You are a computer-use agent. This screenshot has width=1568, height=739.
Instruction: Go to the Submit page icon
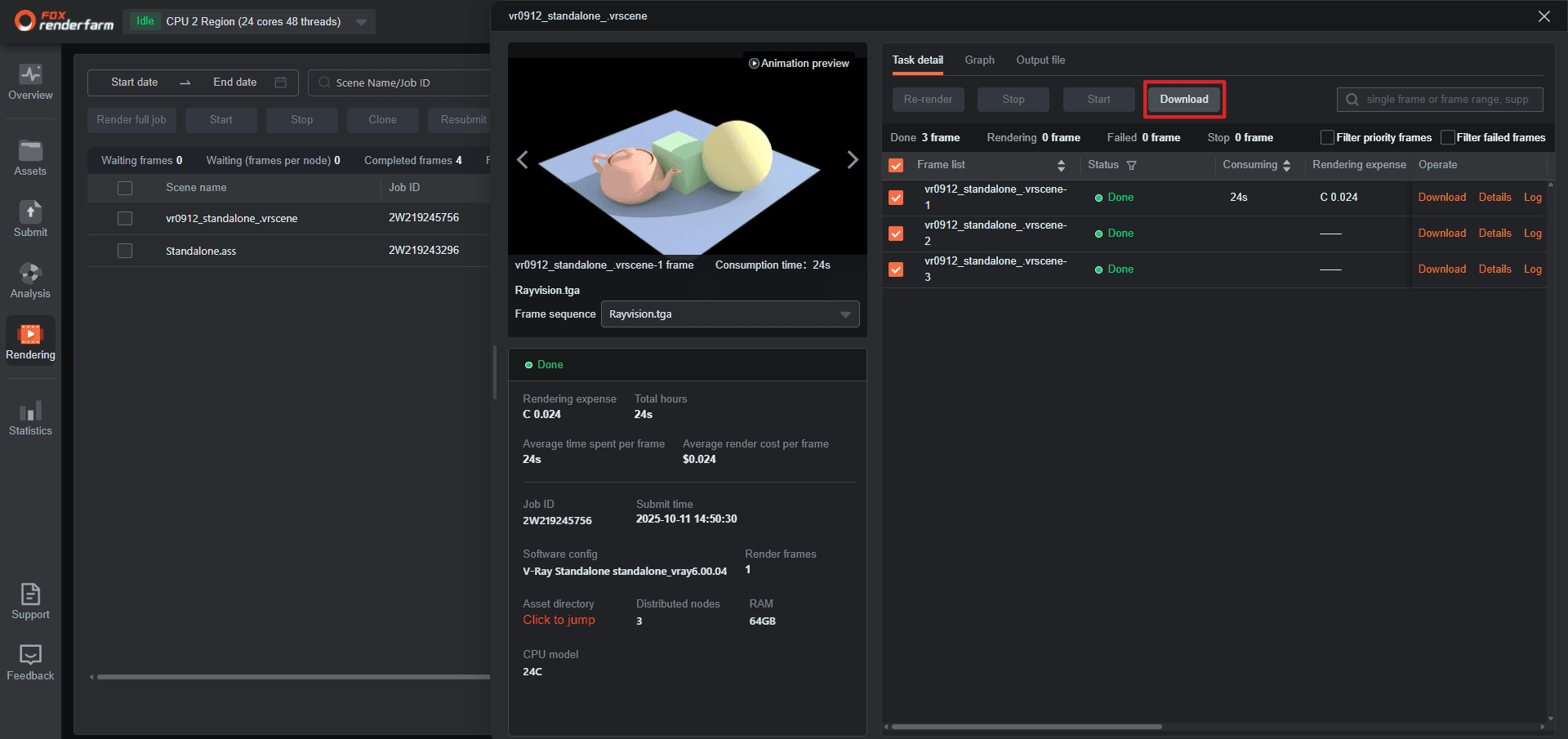pyautogui.click(x=30, y=220)
